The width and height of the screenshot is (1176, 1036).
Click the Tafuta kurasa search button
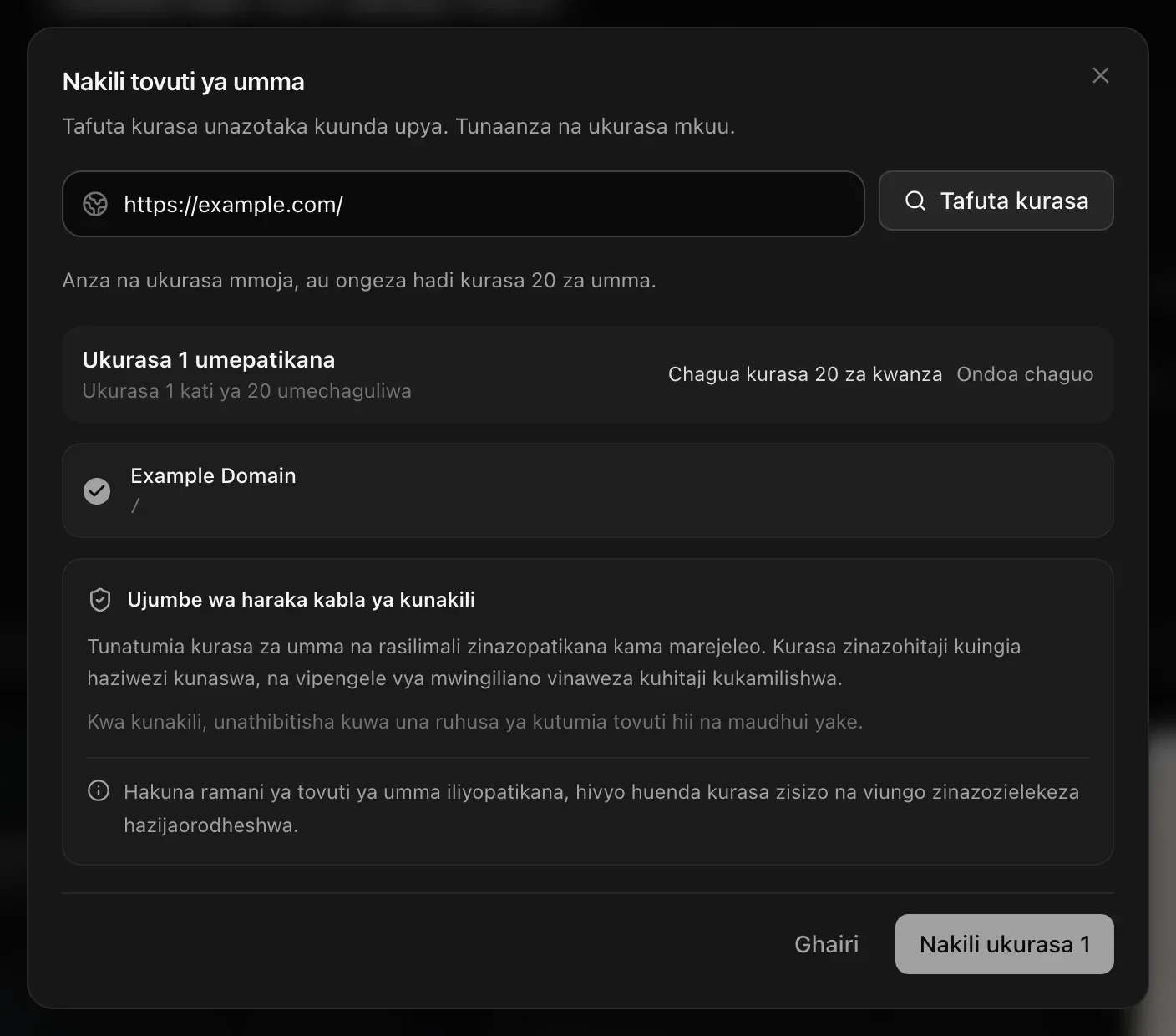point(996,201)
